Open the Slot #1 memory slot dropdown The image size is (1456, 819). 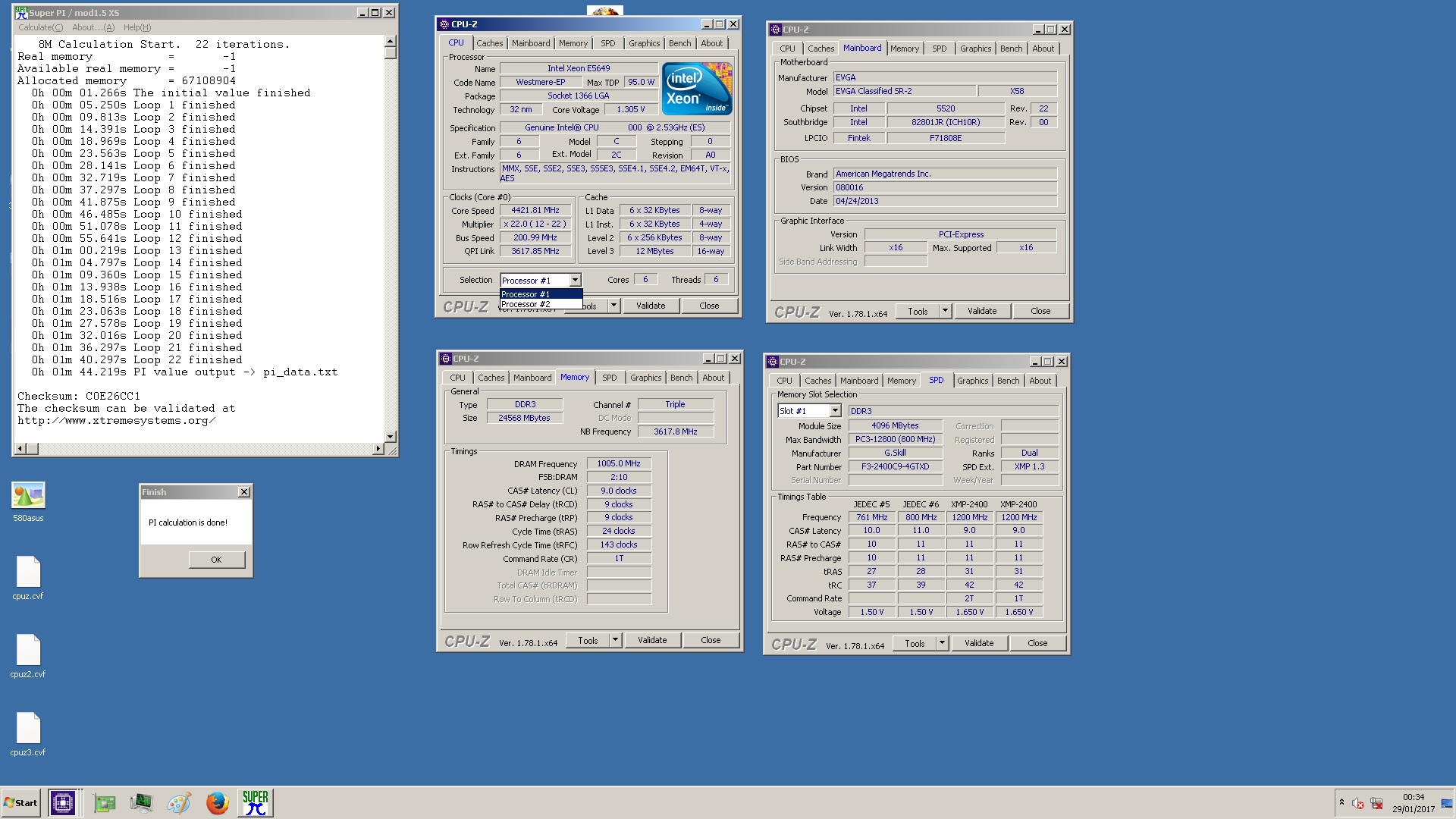coord(835,410)
